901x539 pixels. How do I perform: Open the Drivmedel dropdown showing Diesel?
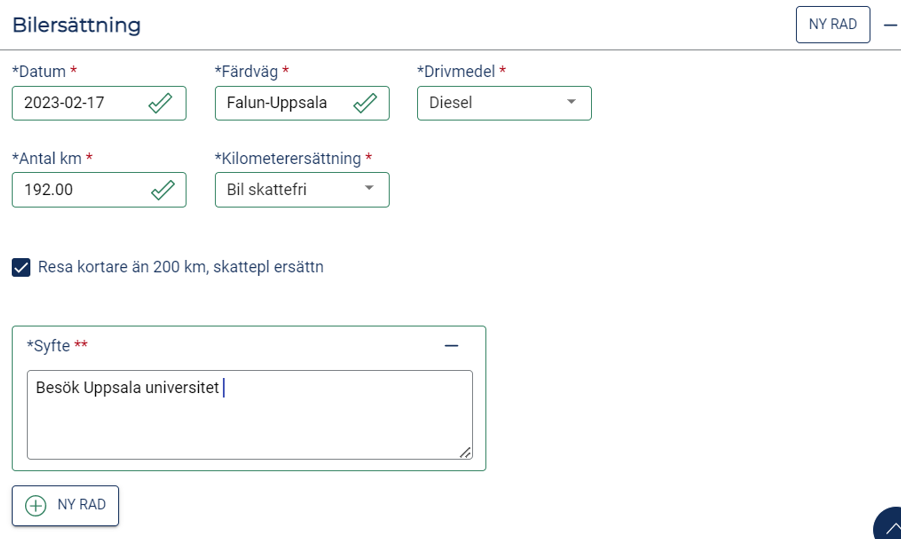(504, 103)
